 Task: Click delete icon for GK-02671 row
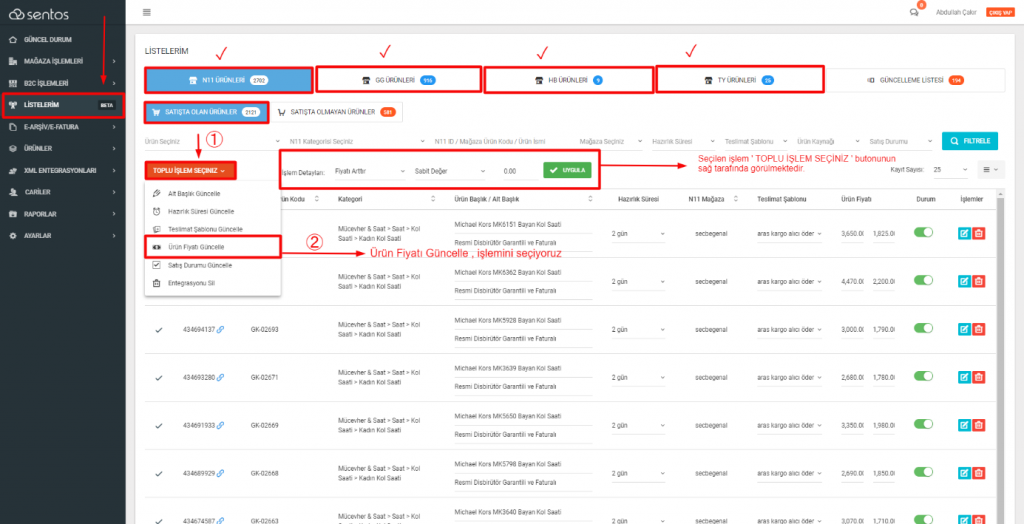click(x=978, y=377)
